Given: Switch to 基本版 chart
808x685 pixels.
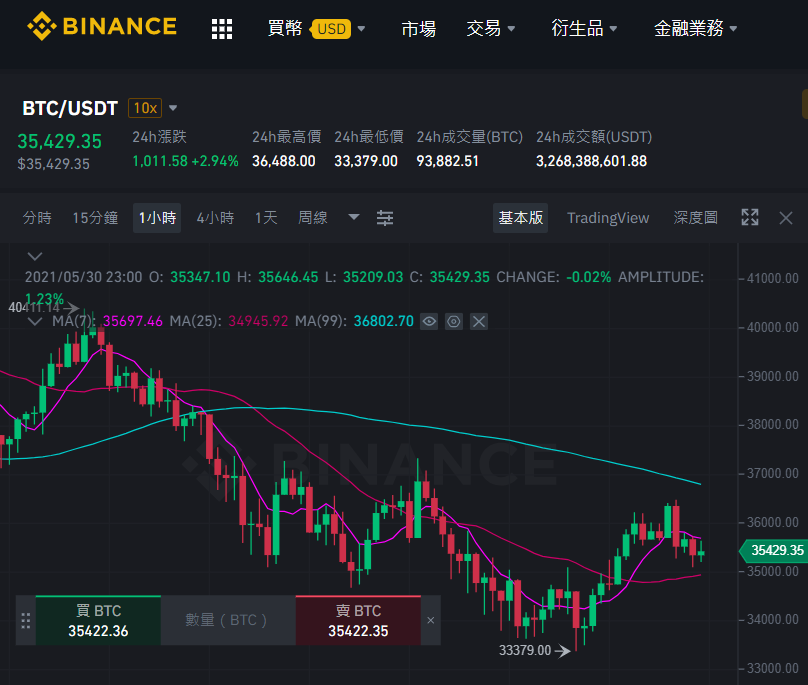Looking at the screenshot, I should coord(520,218).
